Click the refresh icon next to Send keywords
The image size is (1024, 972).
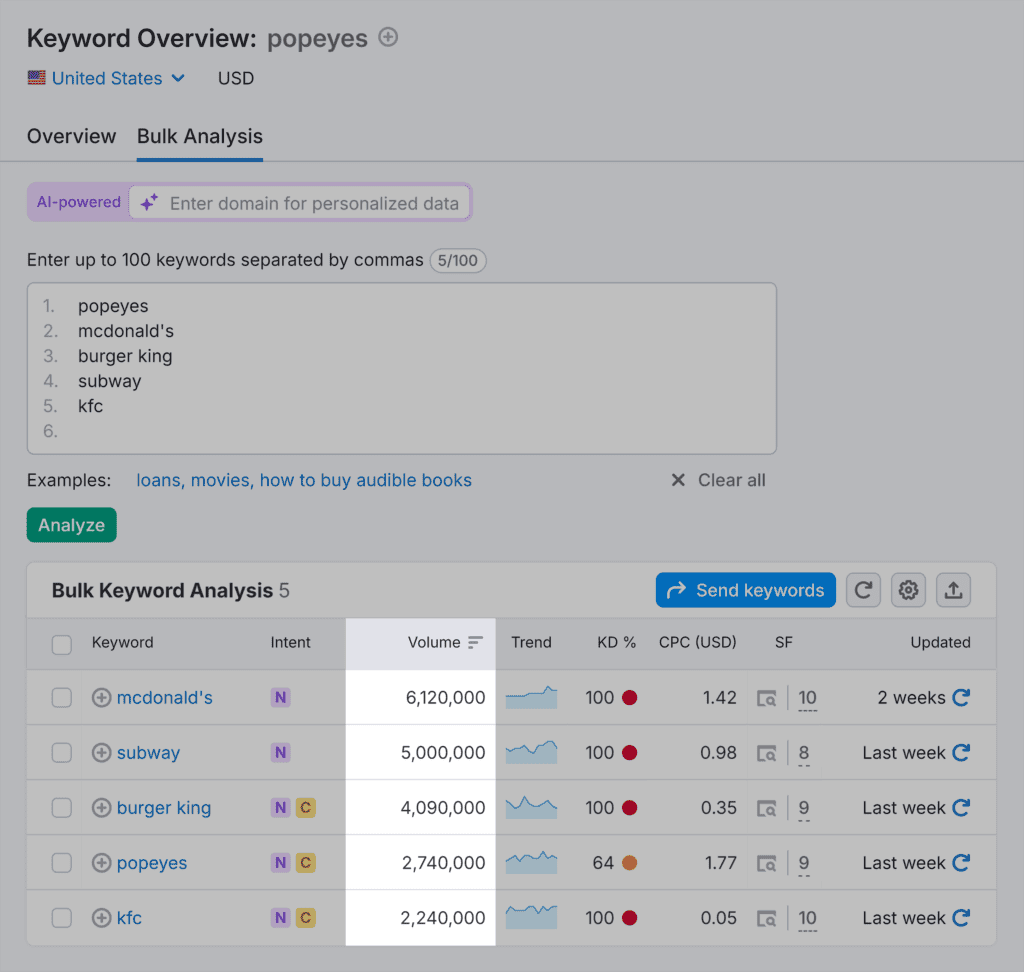pyautogui.click(x=863, y=590)
